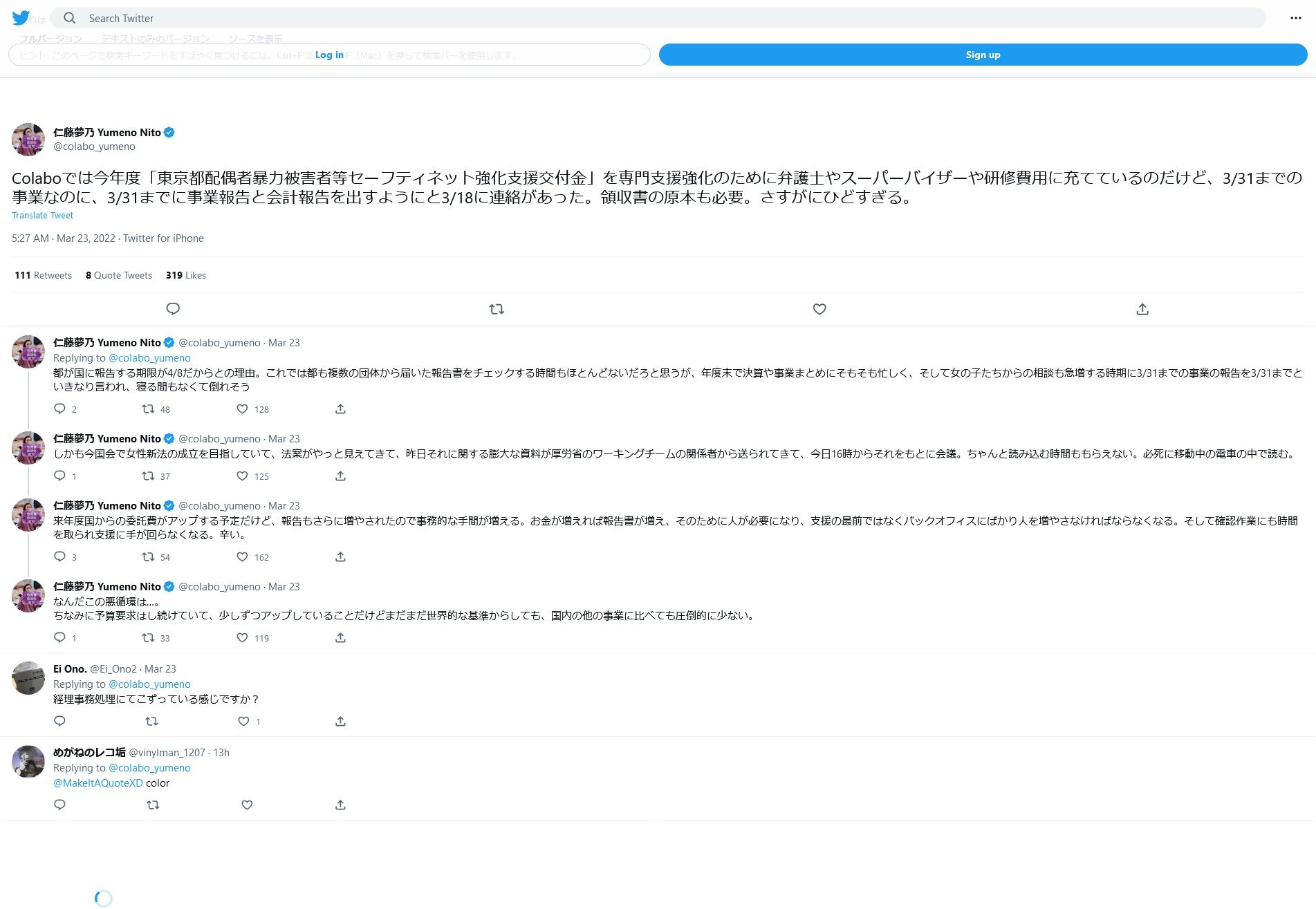Open Ei Ono's profile avatar
1316x909 pixels.
click(28, 678)
